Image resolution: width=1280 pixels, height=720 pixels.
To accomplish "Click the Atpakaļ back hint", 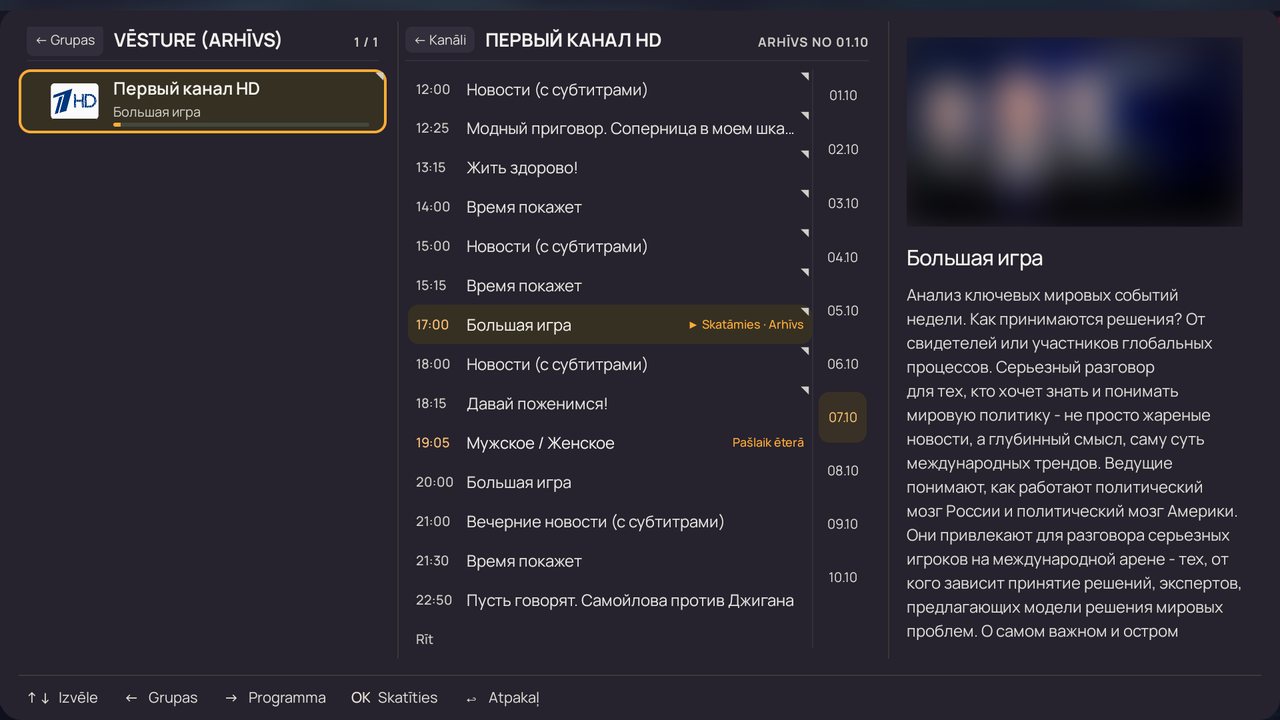I will pyautogui.click(x=502, y=698).
